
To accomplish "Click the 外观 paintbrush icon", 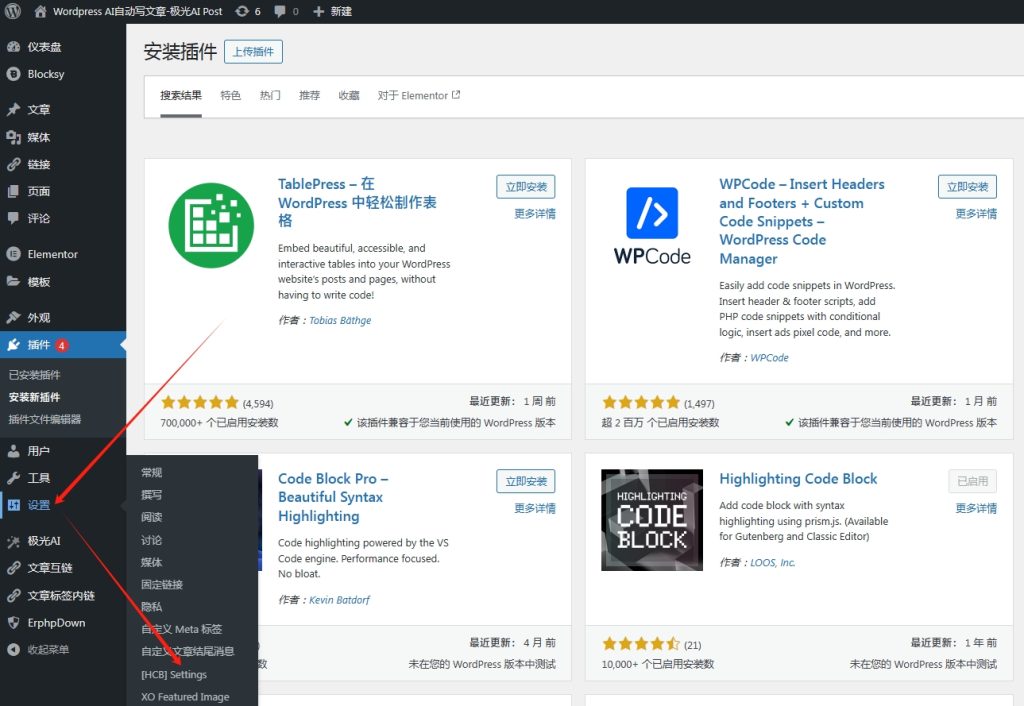I will 13,317.
